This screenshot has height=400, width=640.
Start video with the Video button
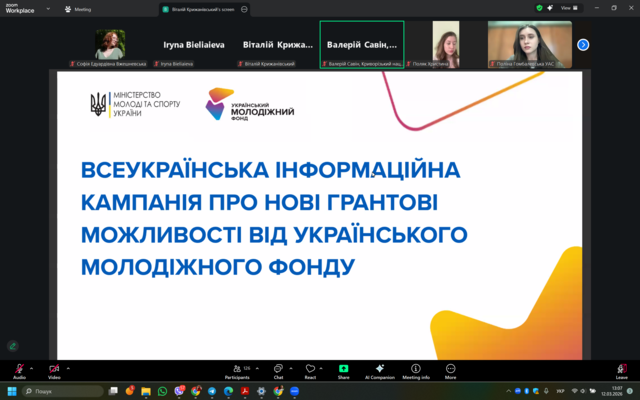click(54, 369)
